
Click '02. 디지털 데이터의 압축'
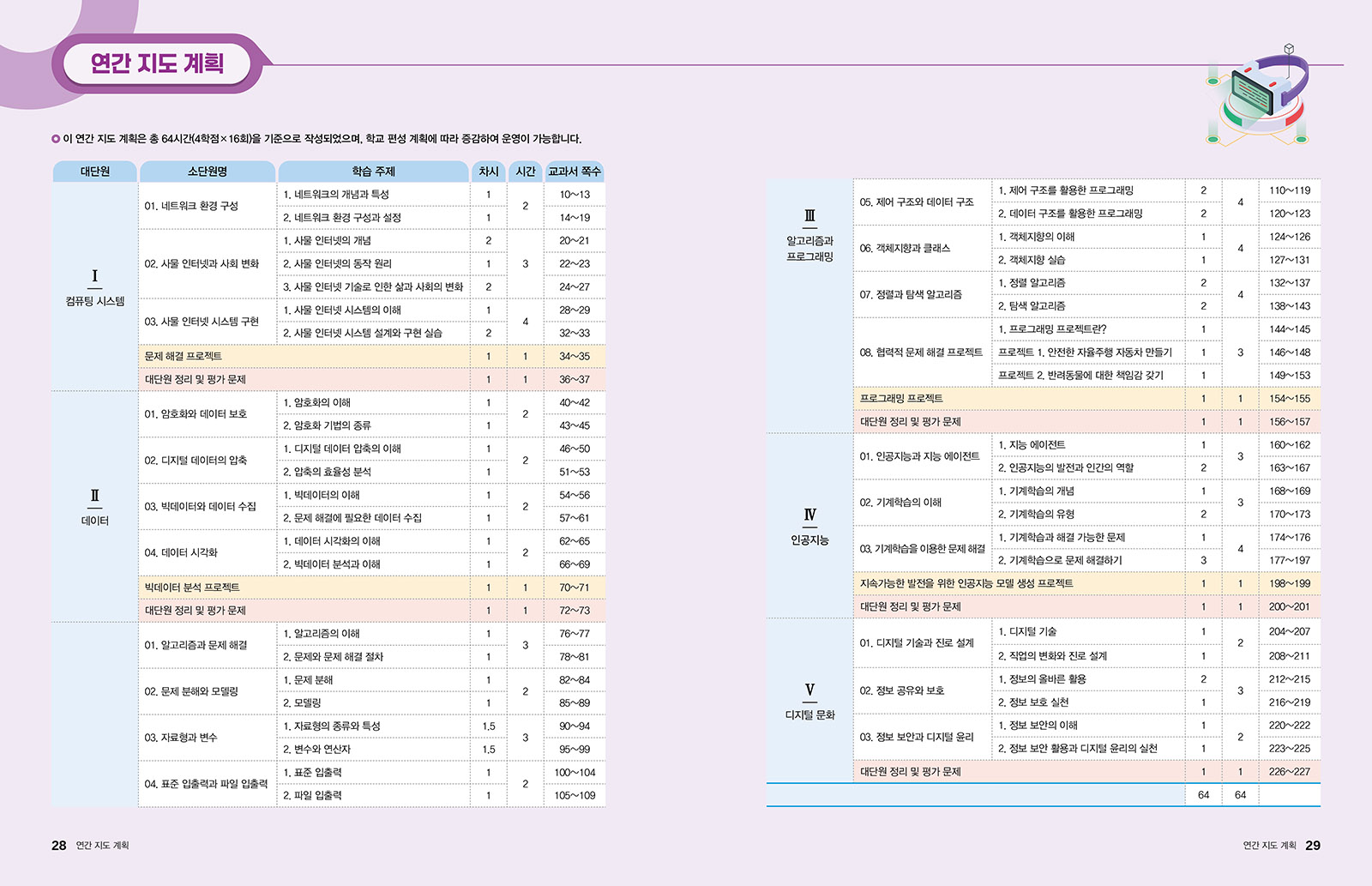pyautogui.click(x=196, y=461)
